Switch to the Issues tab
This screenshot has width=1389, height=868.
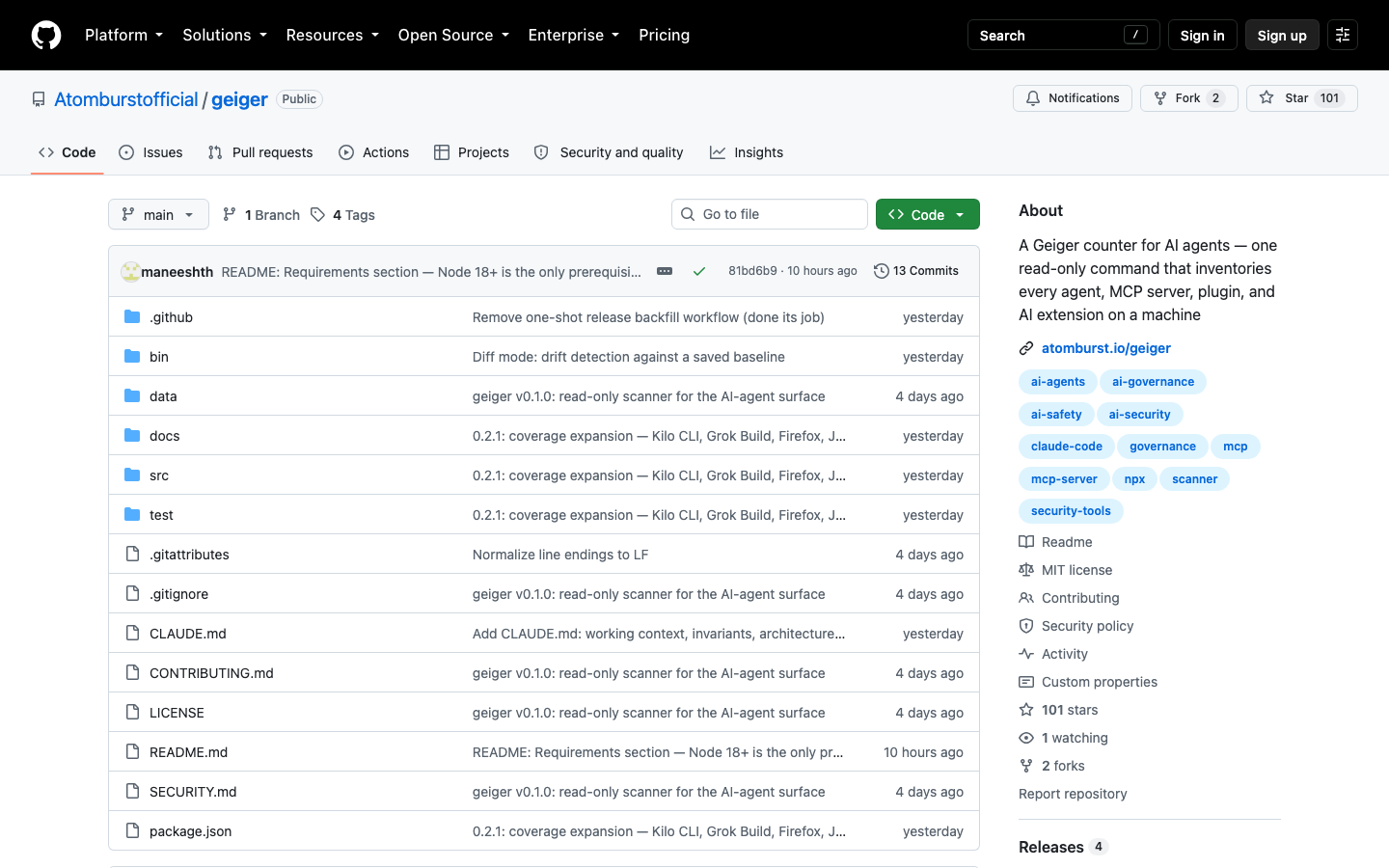(x=150, y=152)
